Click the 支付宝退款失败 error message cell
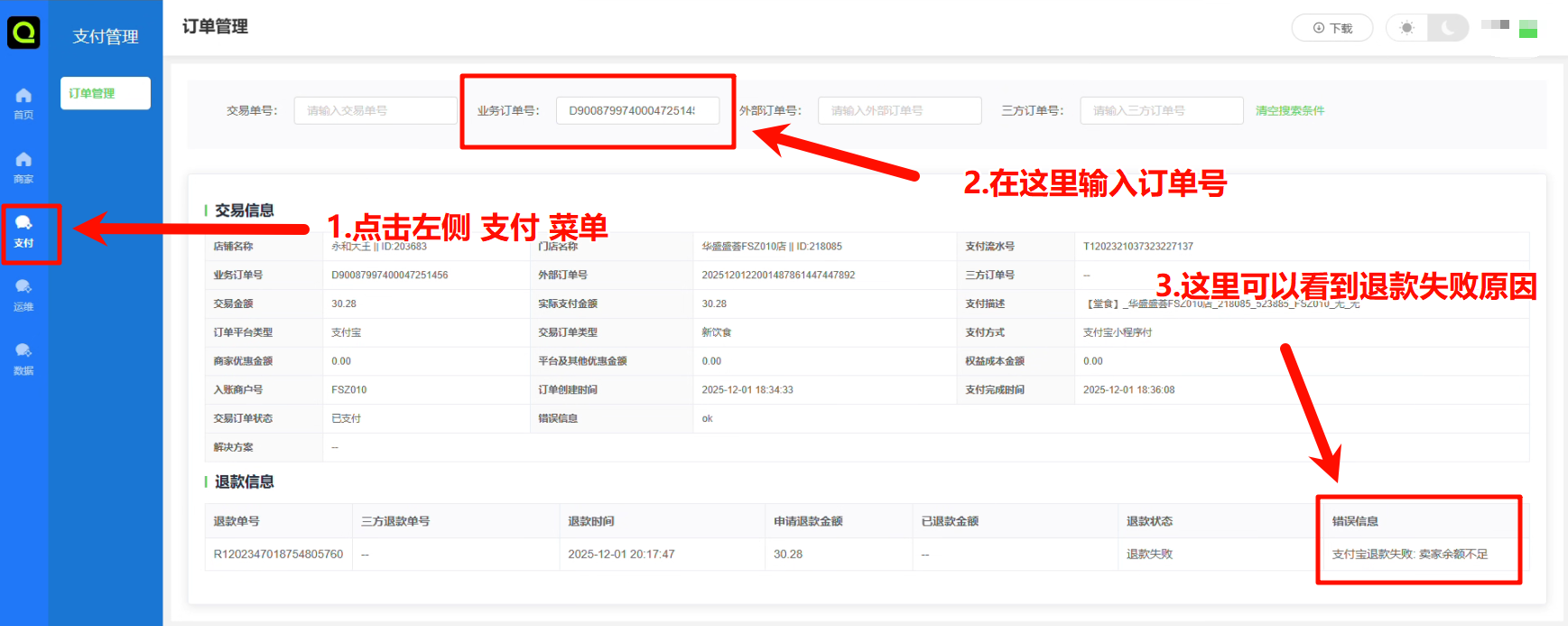 (1409, 555)
